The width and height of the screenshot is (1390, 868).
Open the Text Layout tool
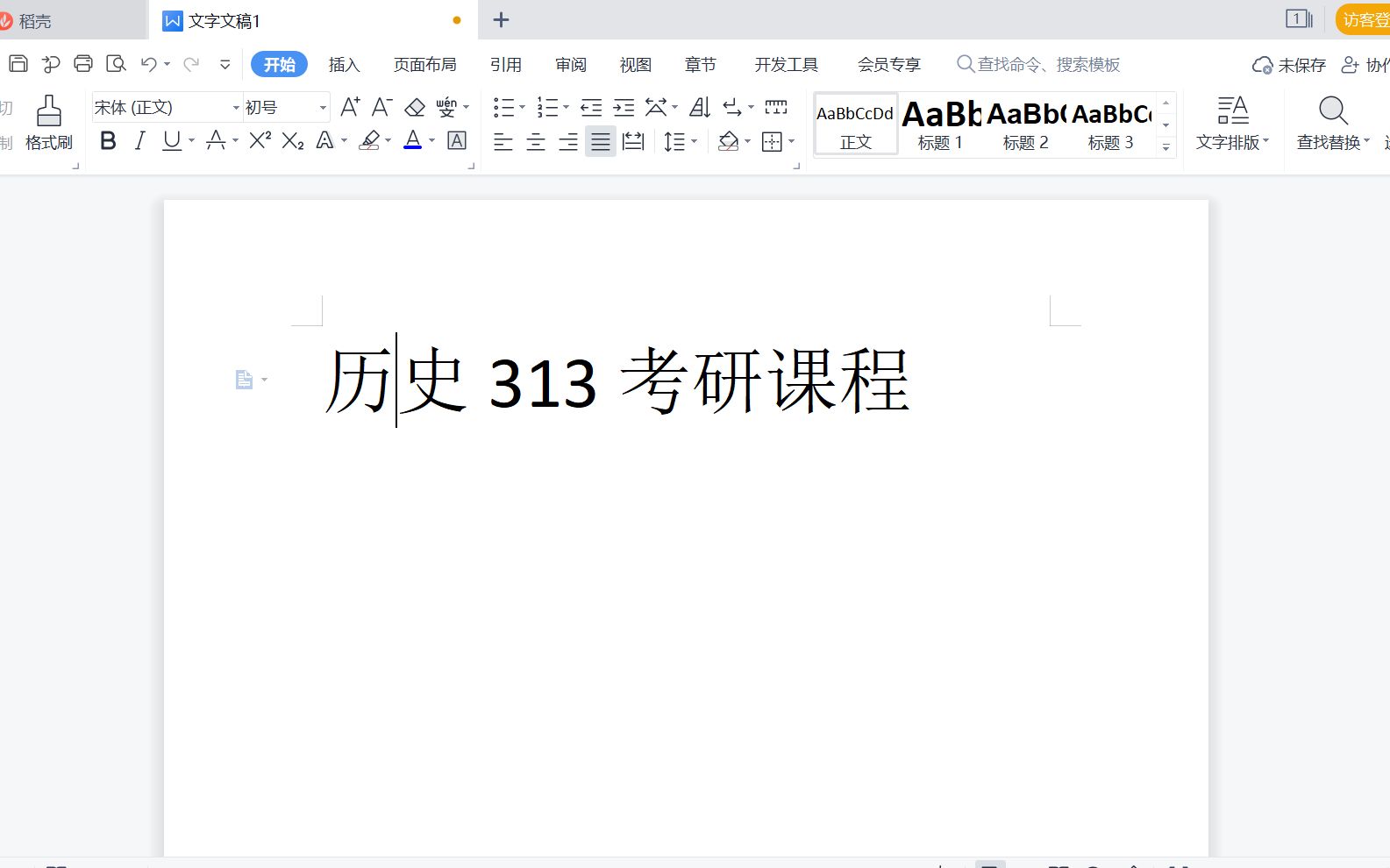tap(1232, 124)
